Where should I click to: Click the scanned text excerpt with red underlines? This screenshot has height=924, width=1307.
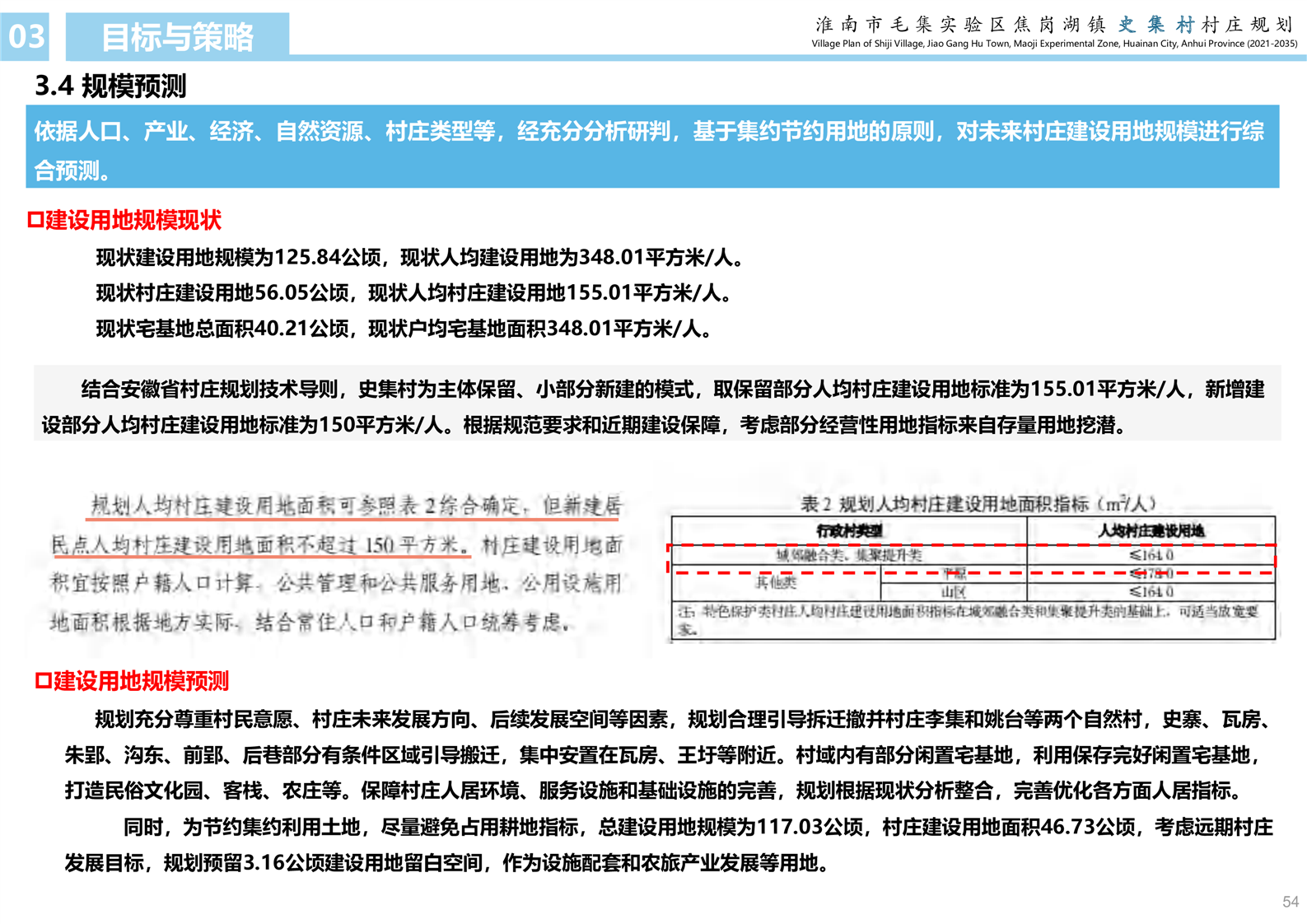click(336, 563)
